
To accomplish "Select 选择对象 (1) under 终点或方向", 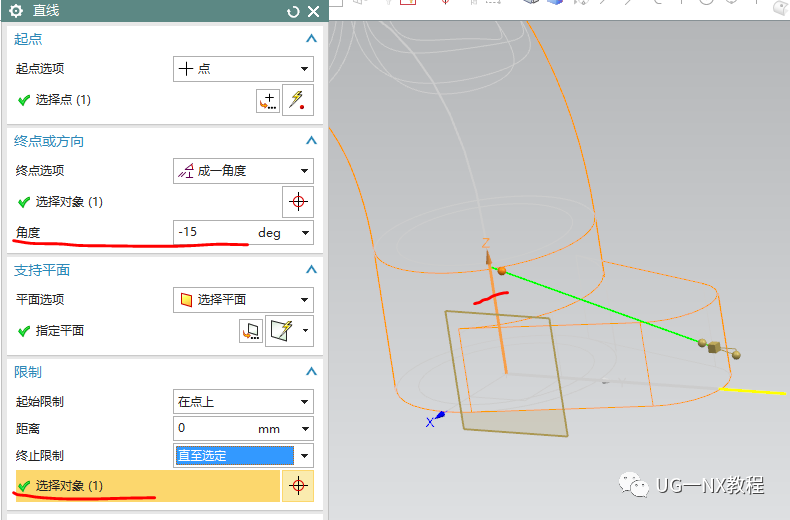I will click(60, 202).
